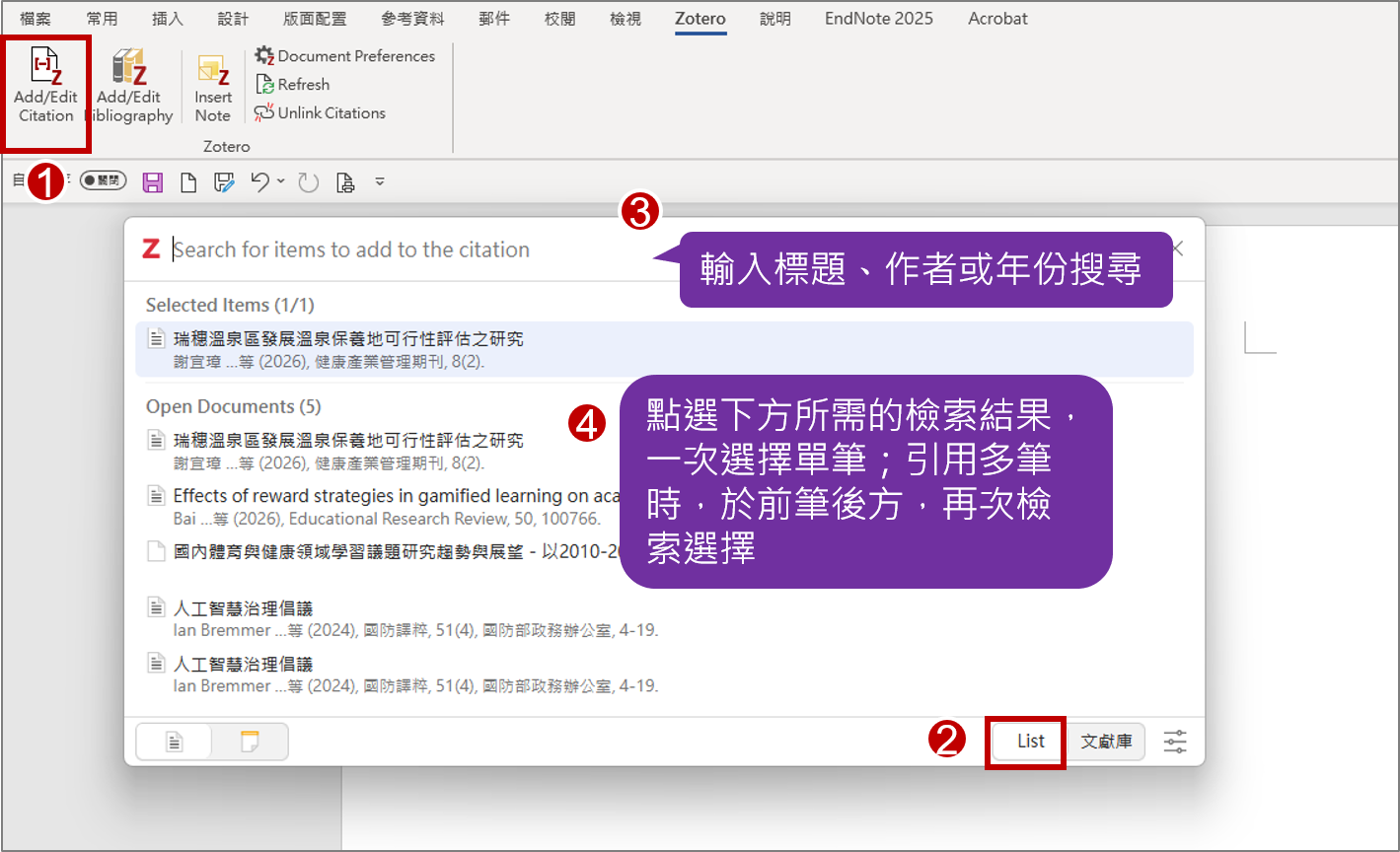
Task: Open the Customize Quick Access Toolbar dropdown
Action: tap(380, 182)
